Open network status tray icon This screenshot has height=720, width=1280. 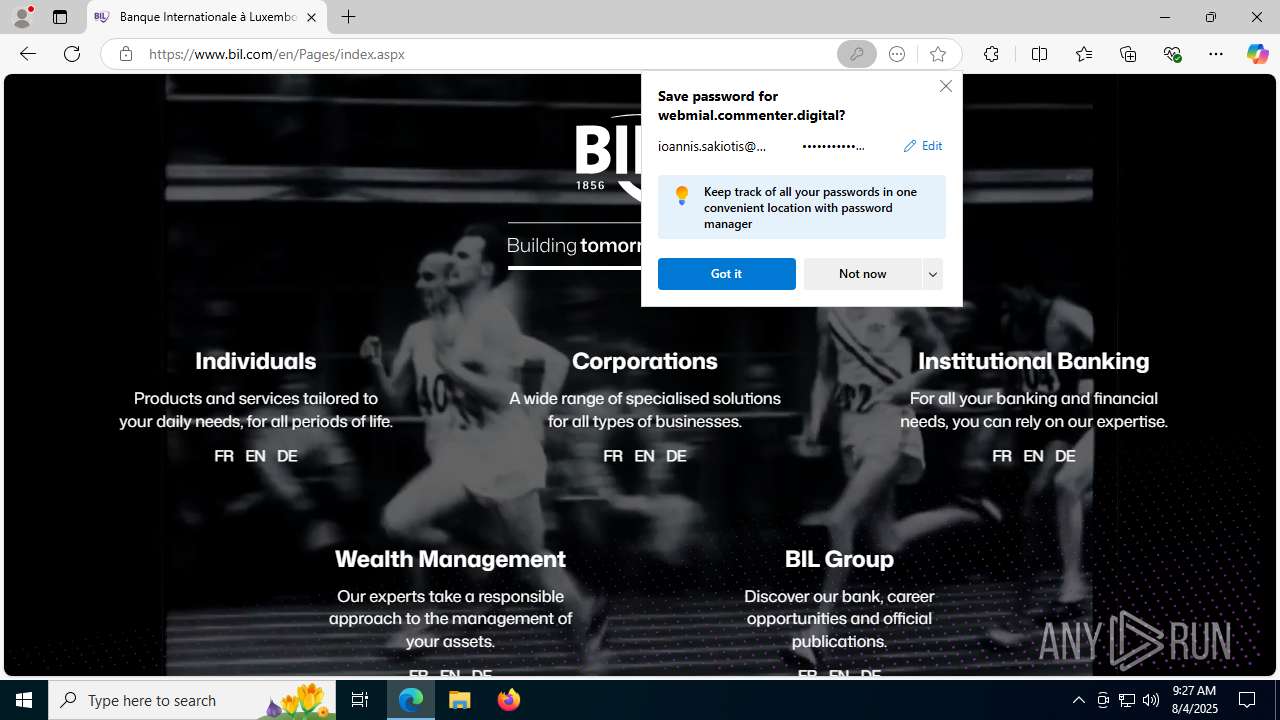coord(1127,700)
